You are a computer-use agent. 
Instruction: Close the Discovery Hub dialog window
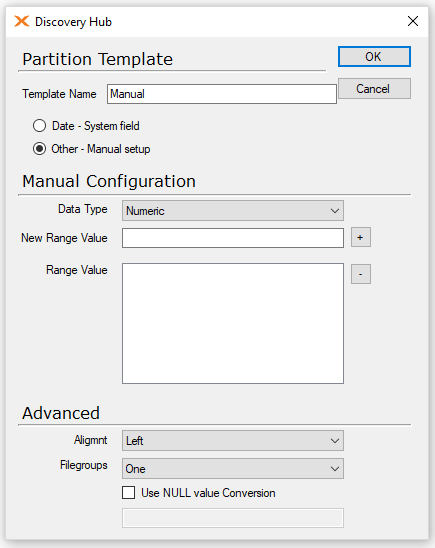pos(413,21)
